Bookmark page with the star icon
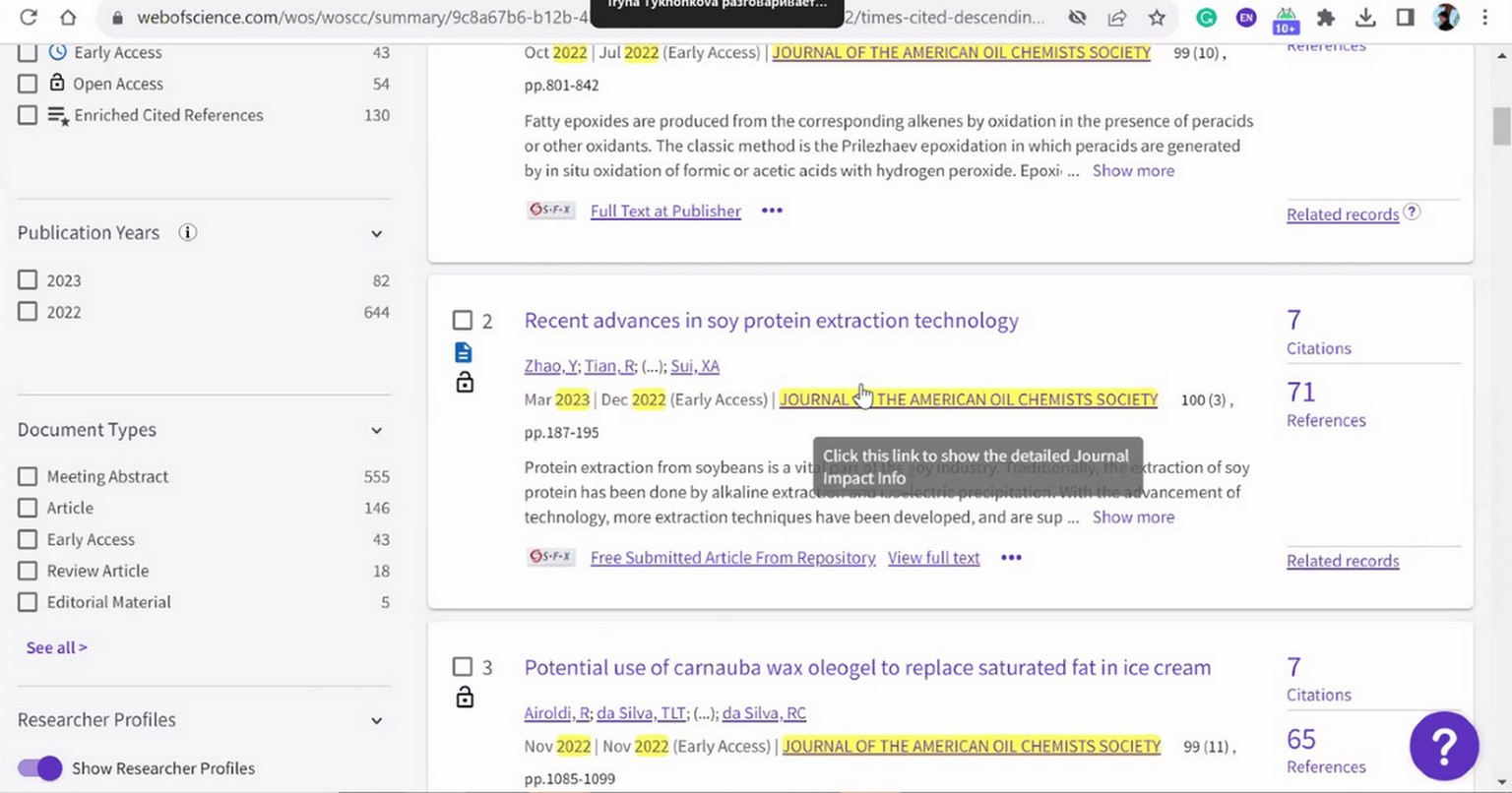Image resolution: width=1512 pixels, height=793 pixels. [x=1157, y=17]
